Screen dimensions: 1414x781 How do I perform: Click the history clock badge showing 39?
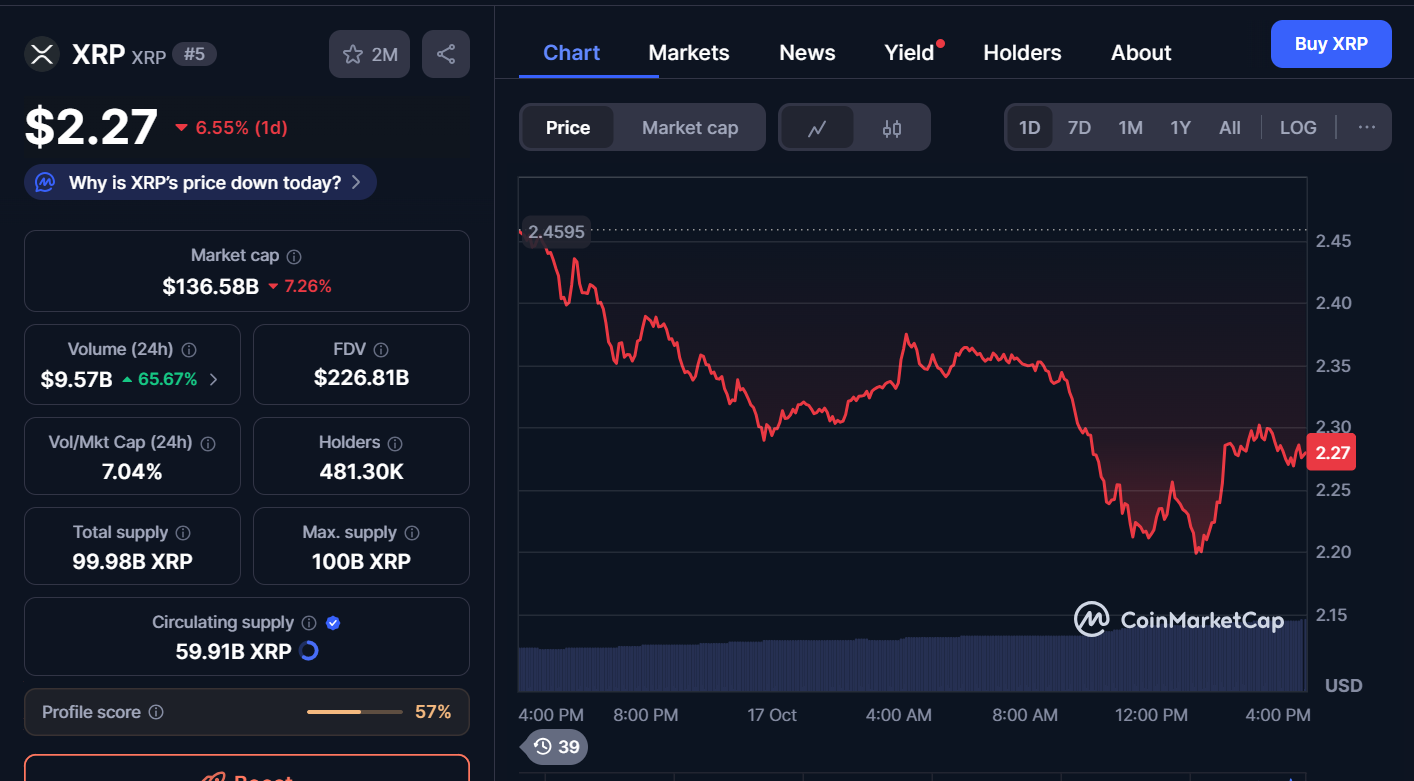click(x=556, y=746)
